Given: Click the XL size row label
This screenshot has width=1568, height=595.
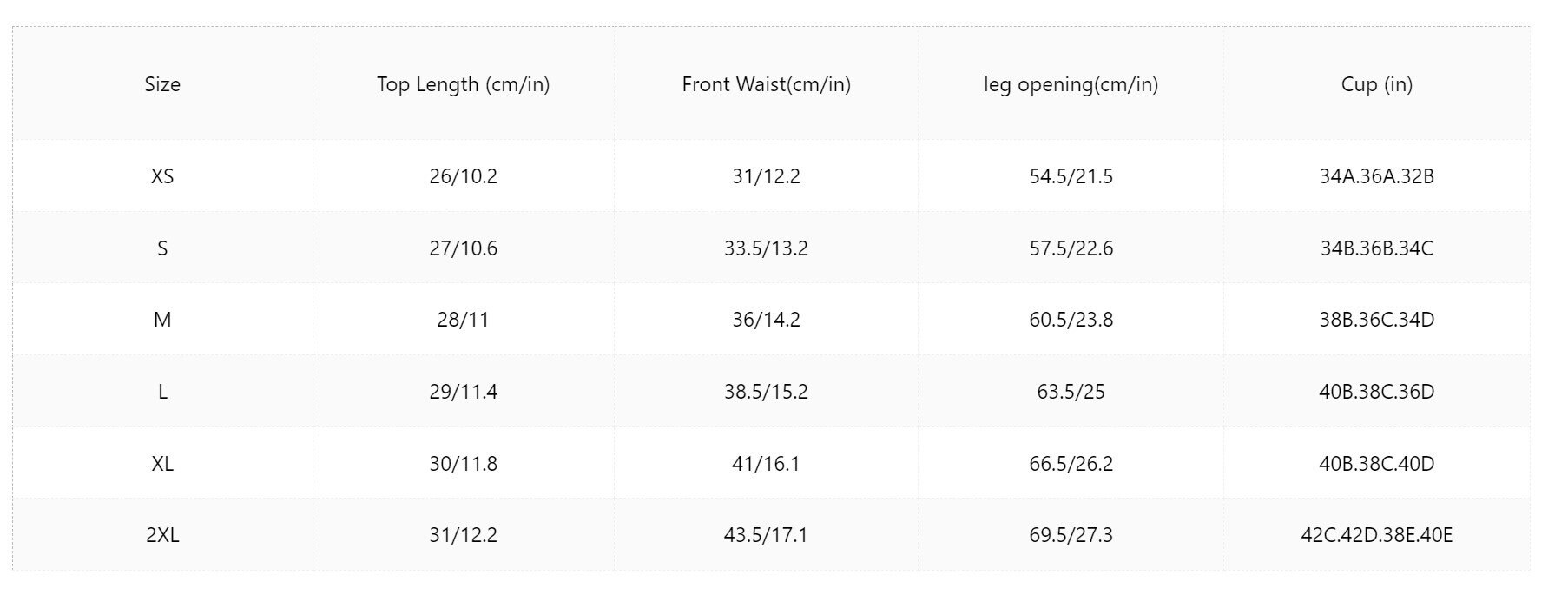Looking at the screenshot, I should 162,464.
